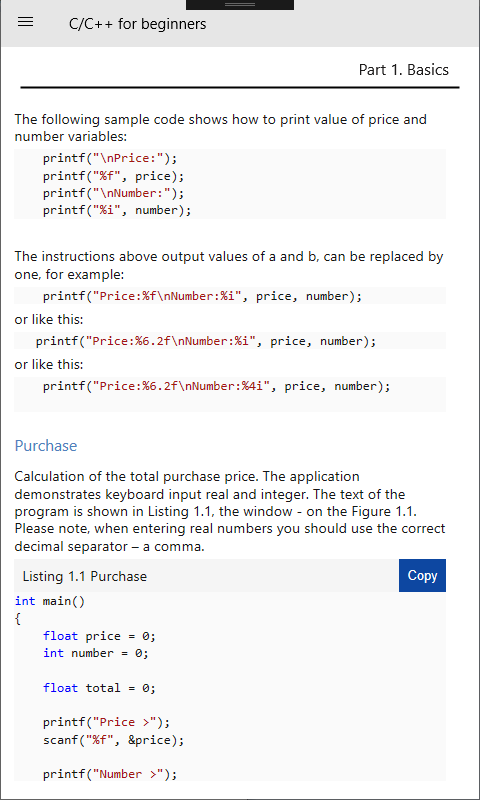Click the "float total = 0;" line
480x800 pixels.
99,688
